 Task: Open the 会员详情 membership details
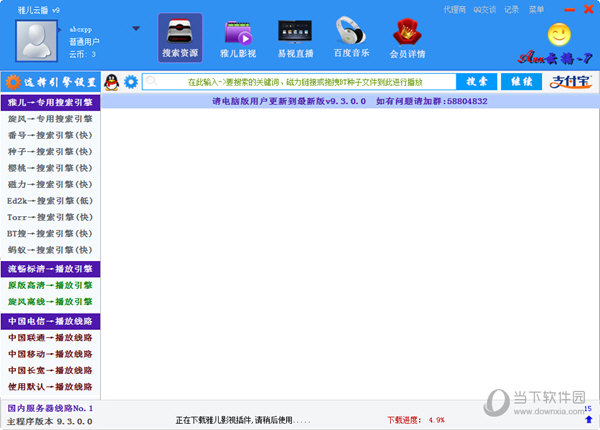407,39
